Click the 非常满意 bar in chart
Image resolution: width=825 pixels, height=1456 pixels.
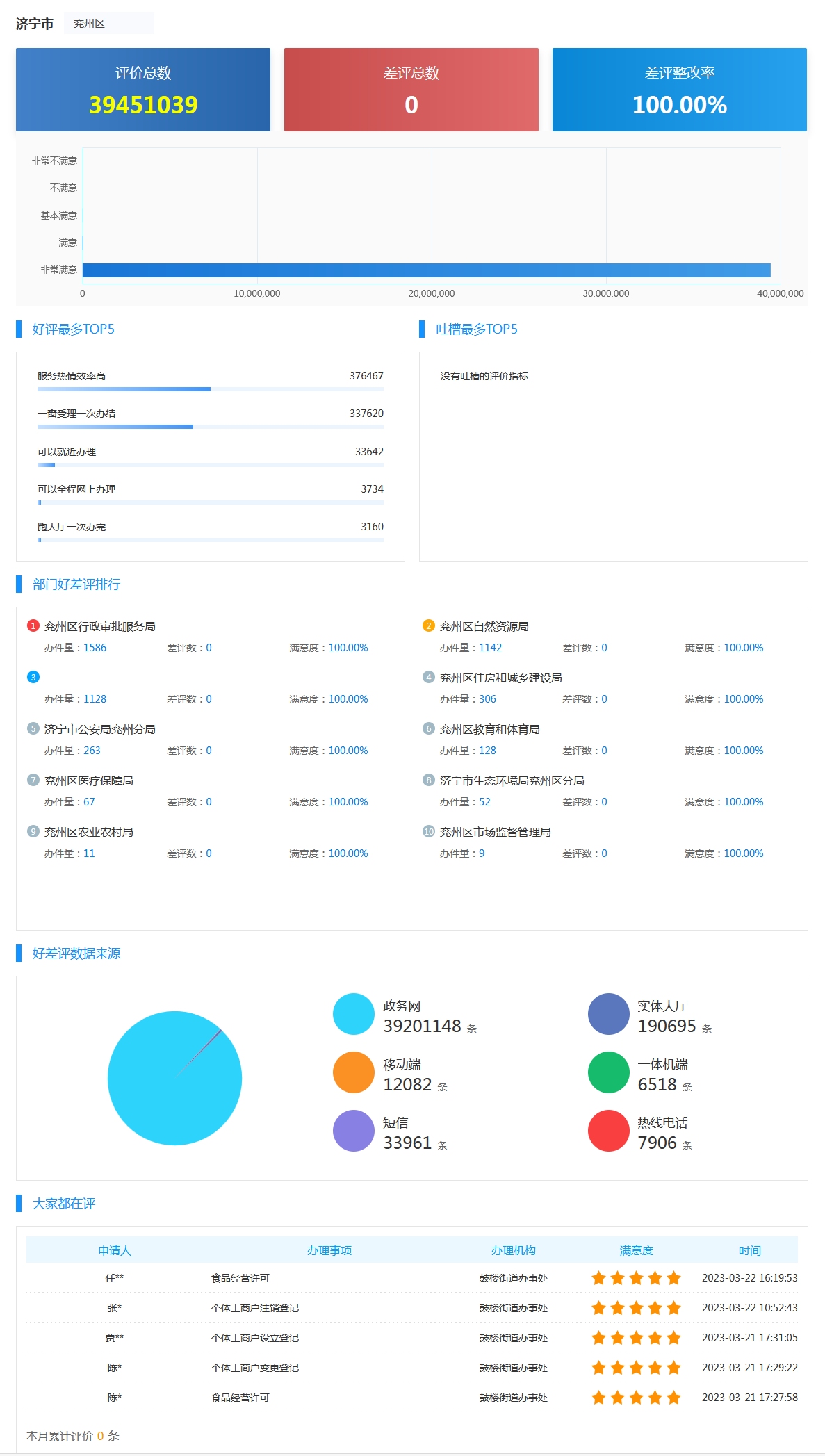click(426, 270)
